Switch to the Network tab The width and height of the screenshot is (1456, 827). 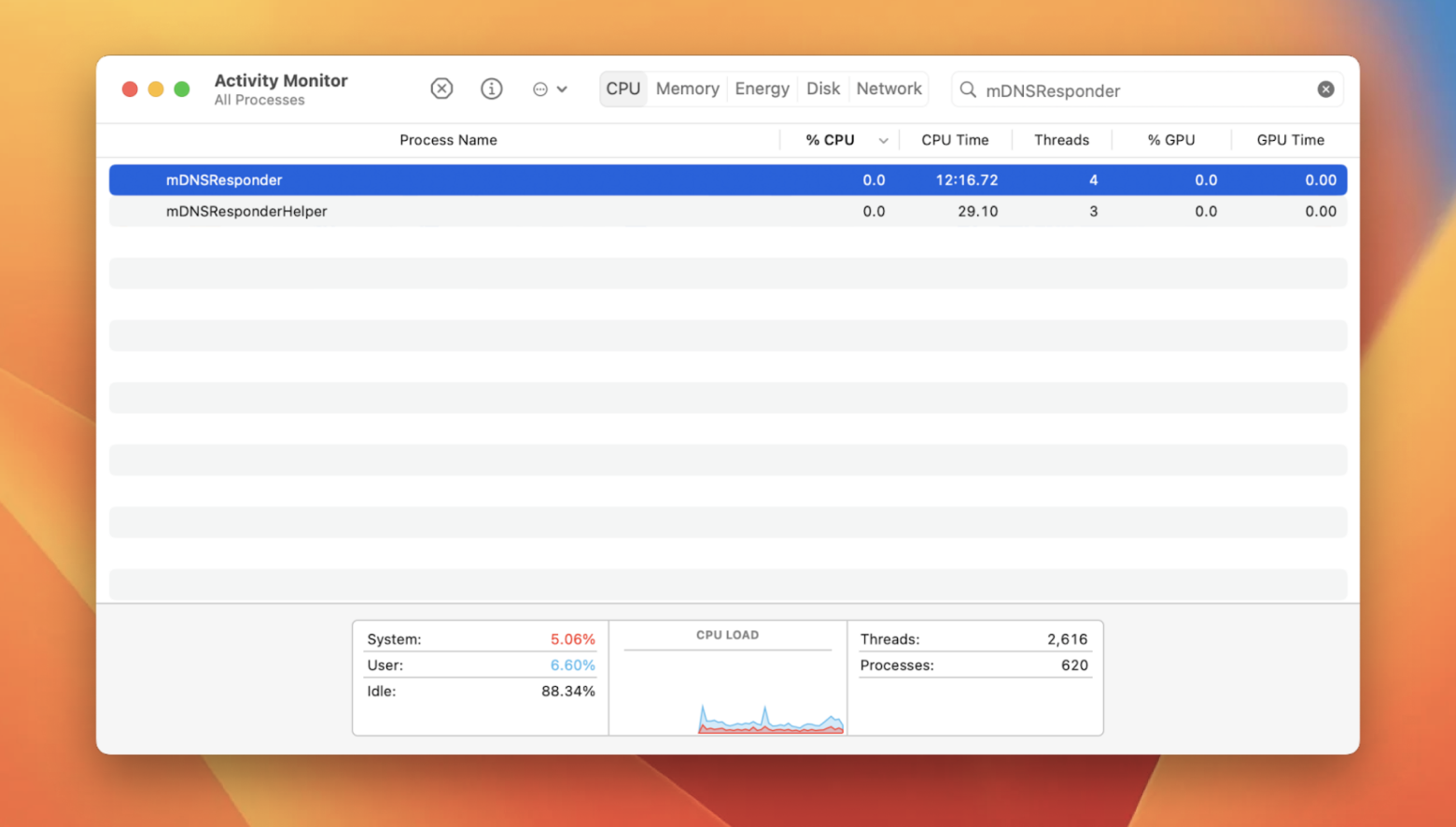(889, 89)
